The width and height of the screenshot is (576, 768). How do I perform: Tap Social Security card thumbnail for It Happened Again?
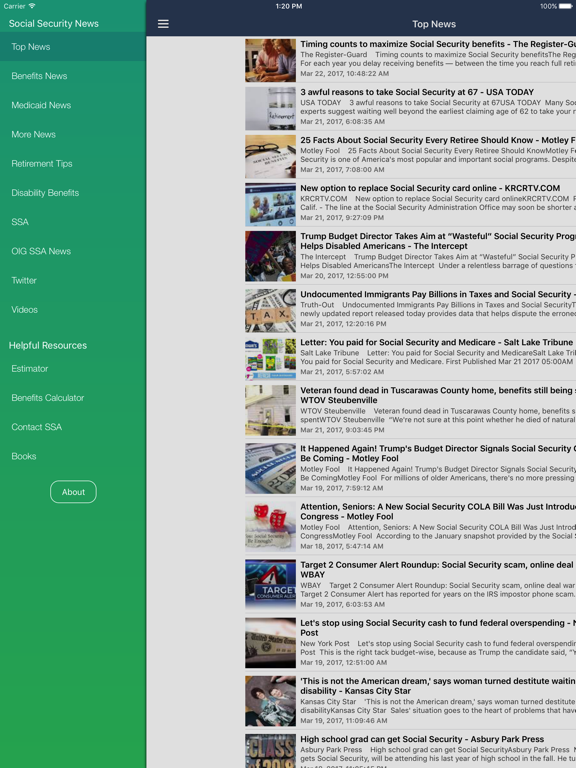coord(270,469)
